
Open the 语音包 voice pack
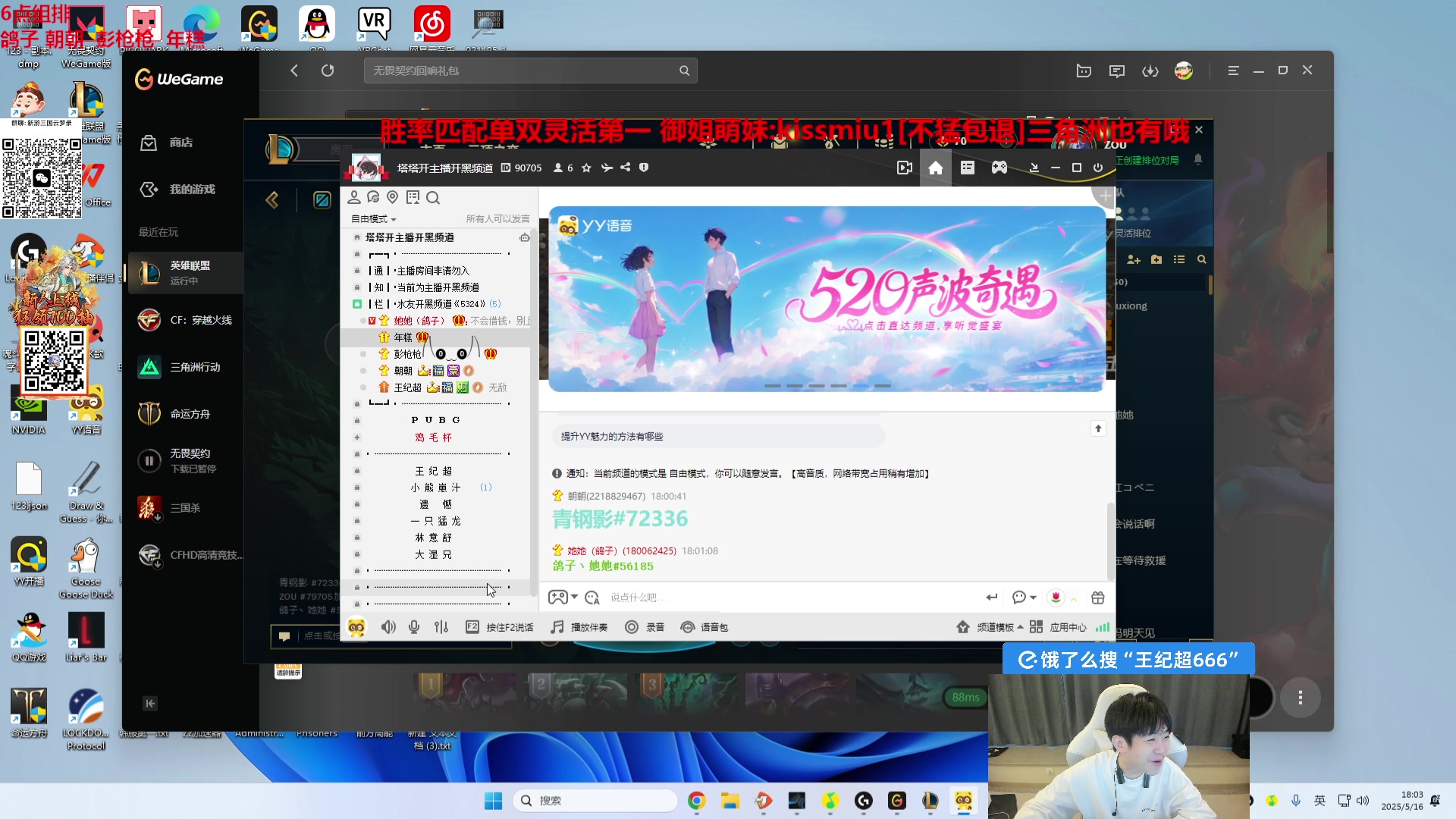pos(704,627)
